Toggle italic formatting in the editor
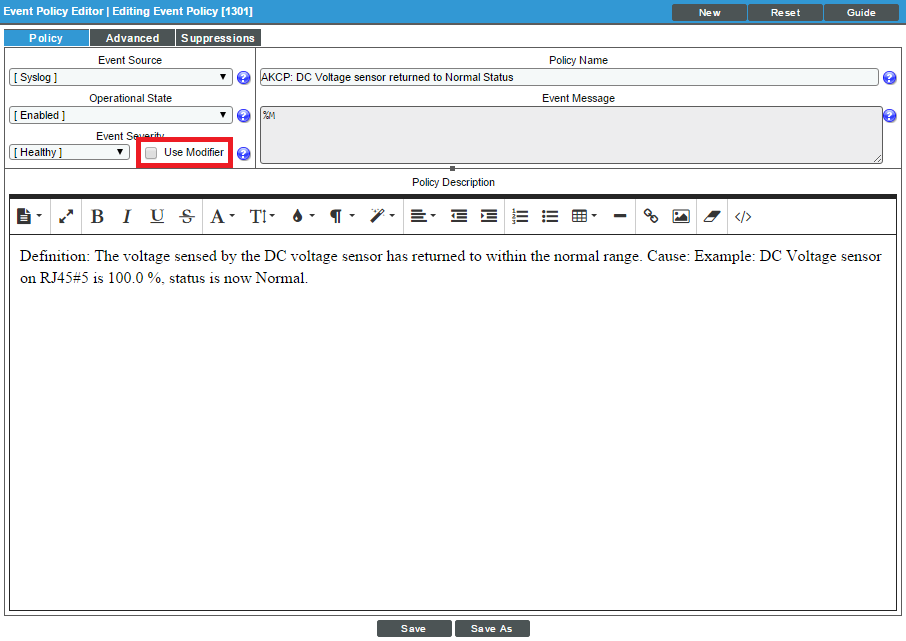 (x=125, y=216)
